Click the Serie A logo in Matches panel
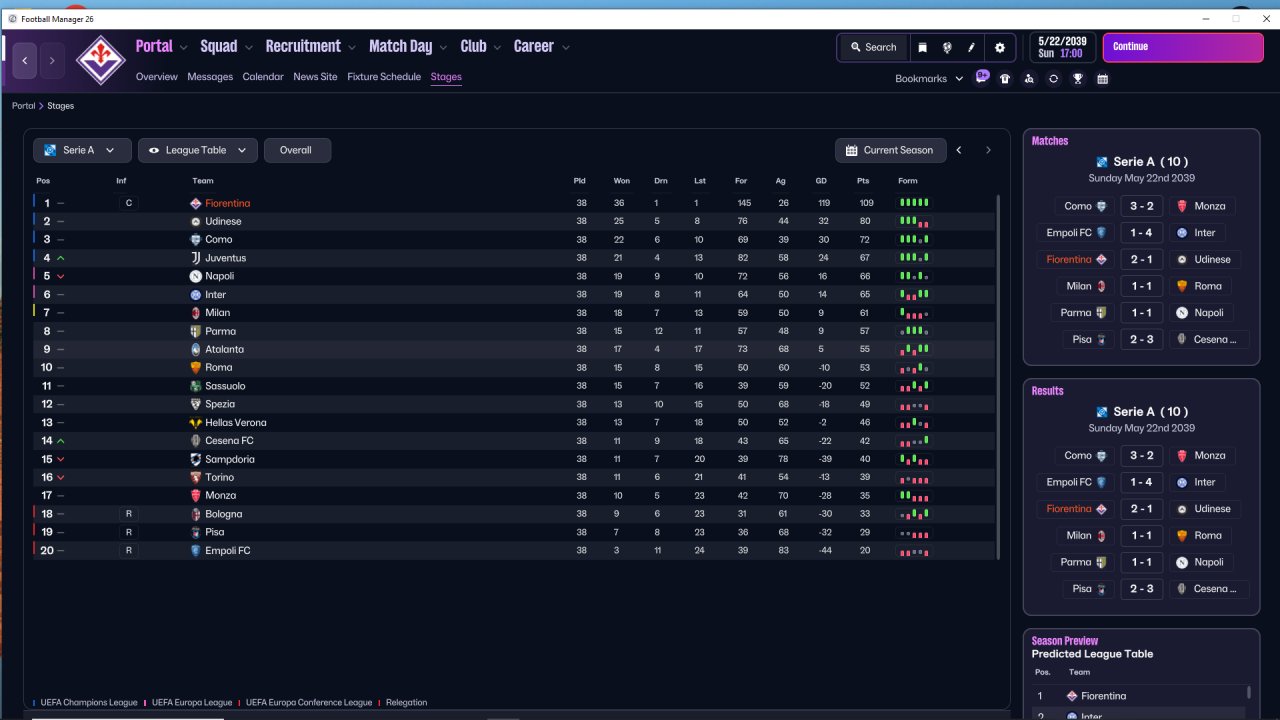The image size is (1280, 720). [1102, 162]
